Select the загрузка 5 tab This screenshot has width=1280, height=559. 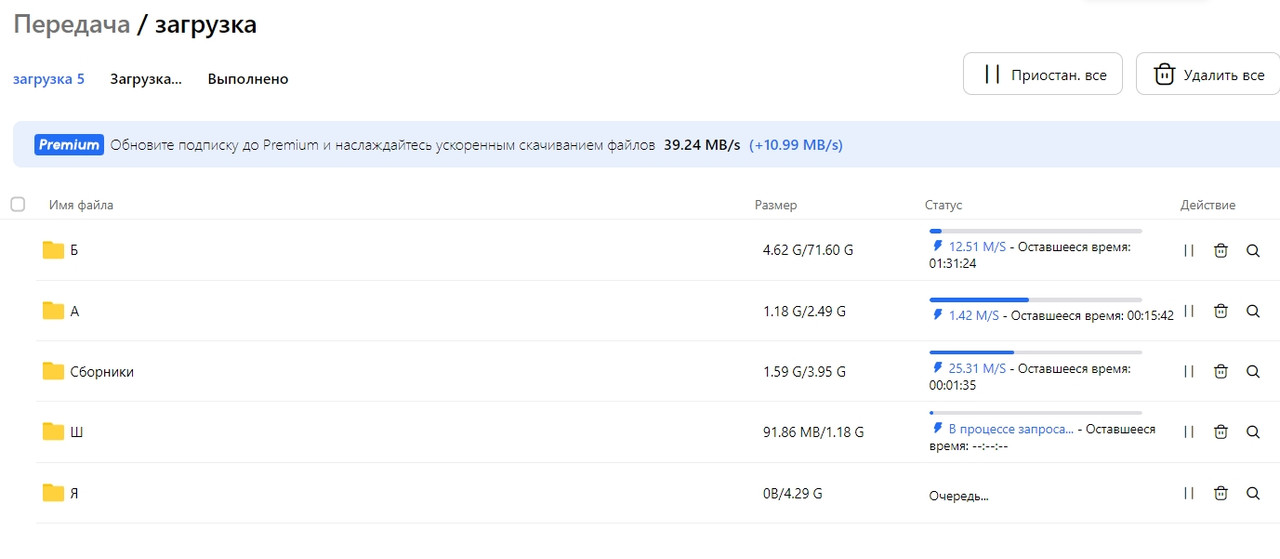click(x=48, y=79)
